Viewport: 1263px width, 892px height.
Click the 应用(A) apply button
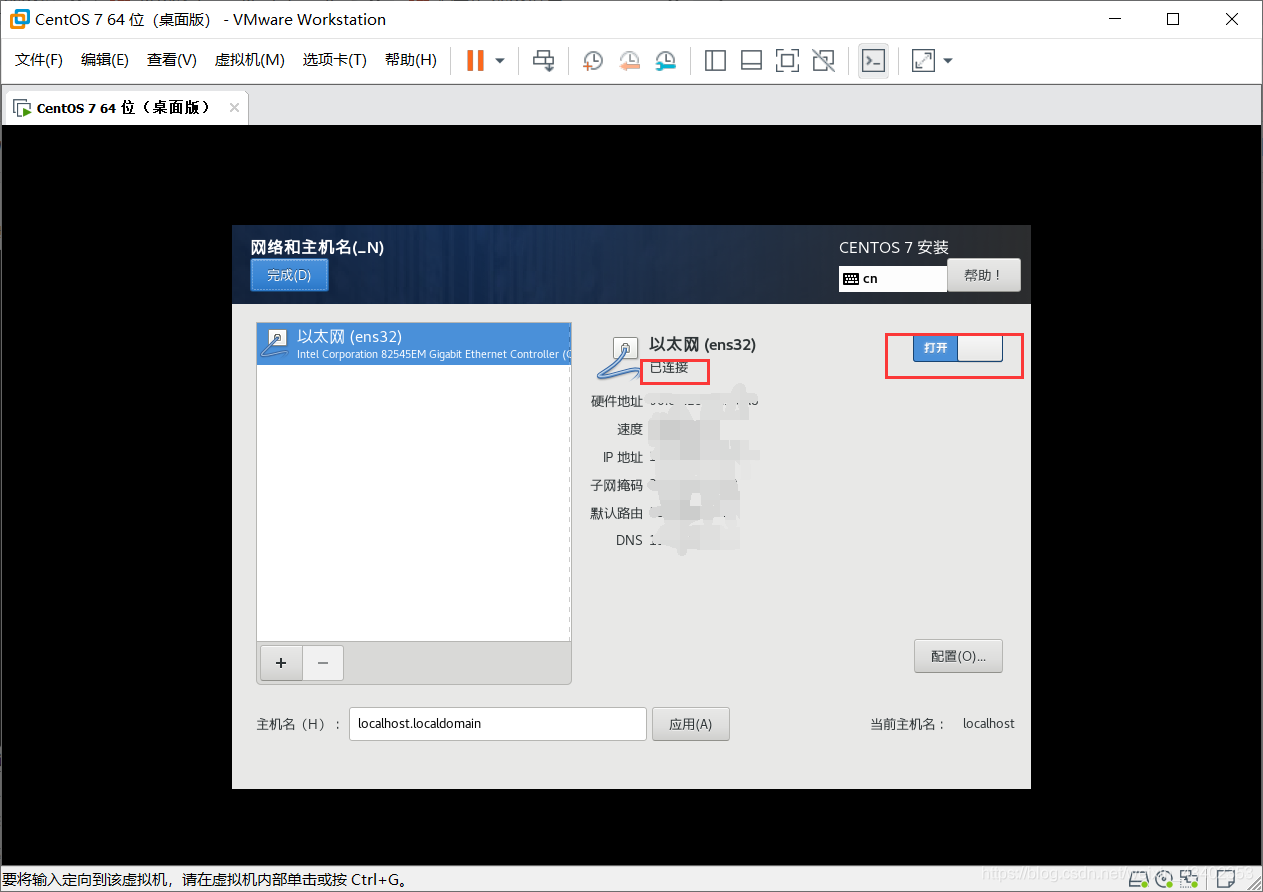coord(691,724)
